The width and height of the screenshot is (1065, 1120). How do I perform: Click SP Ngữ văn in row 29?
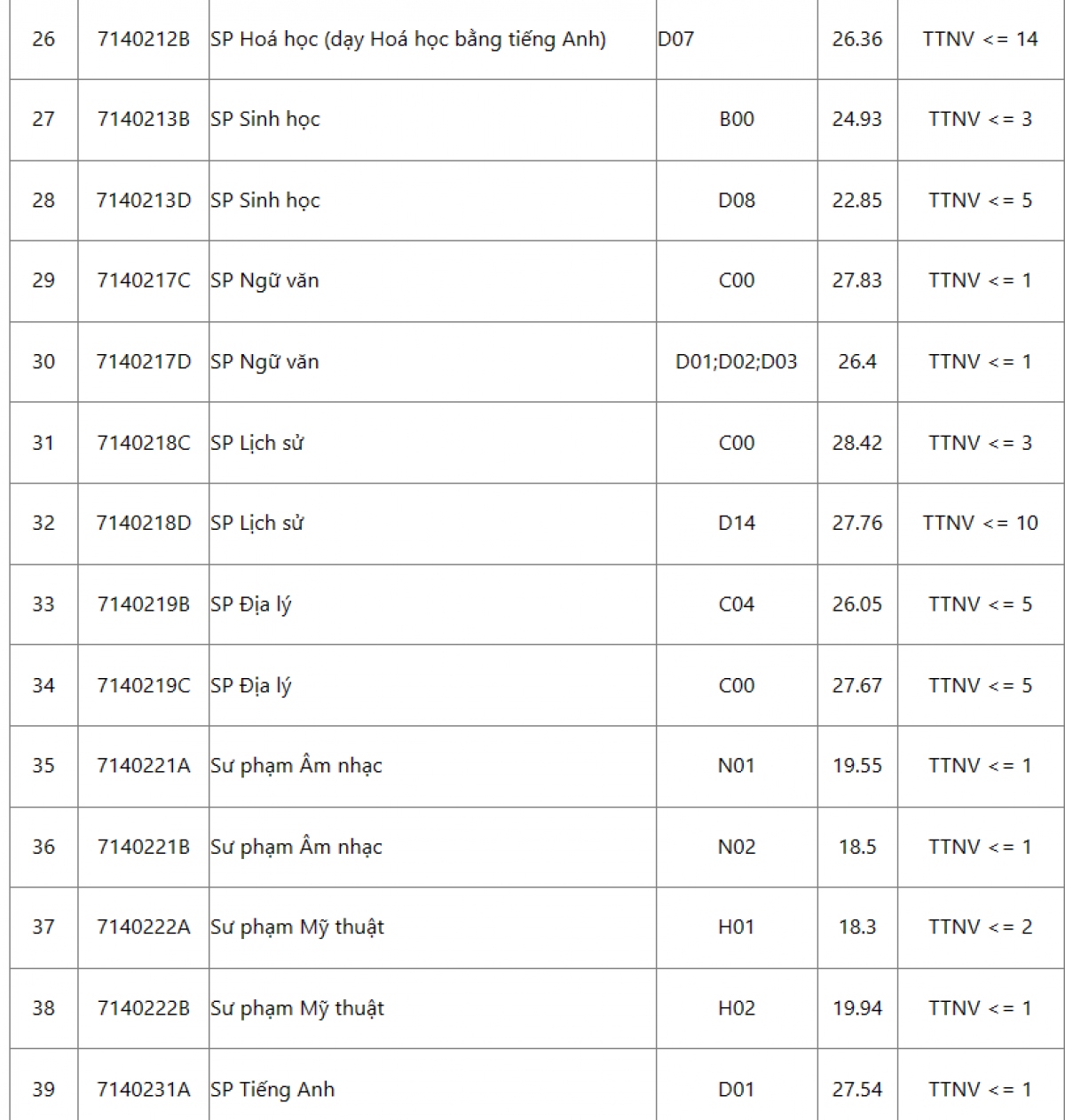[264, 280]
